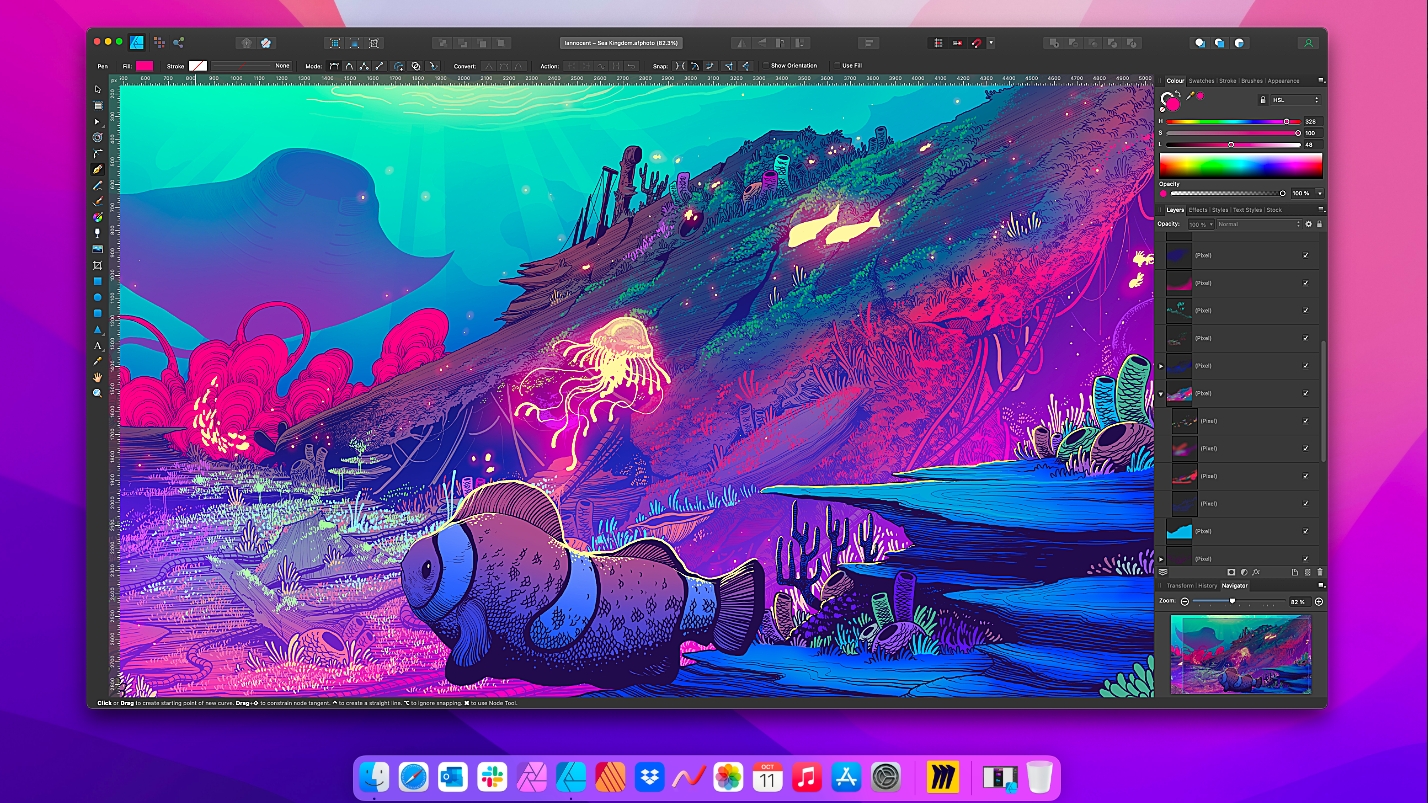Click the Navigator preview thumbnail

tap(1241, 654)
